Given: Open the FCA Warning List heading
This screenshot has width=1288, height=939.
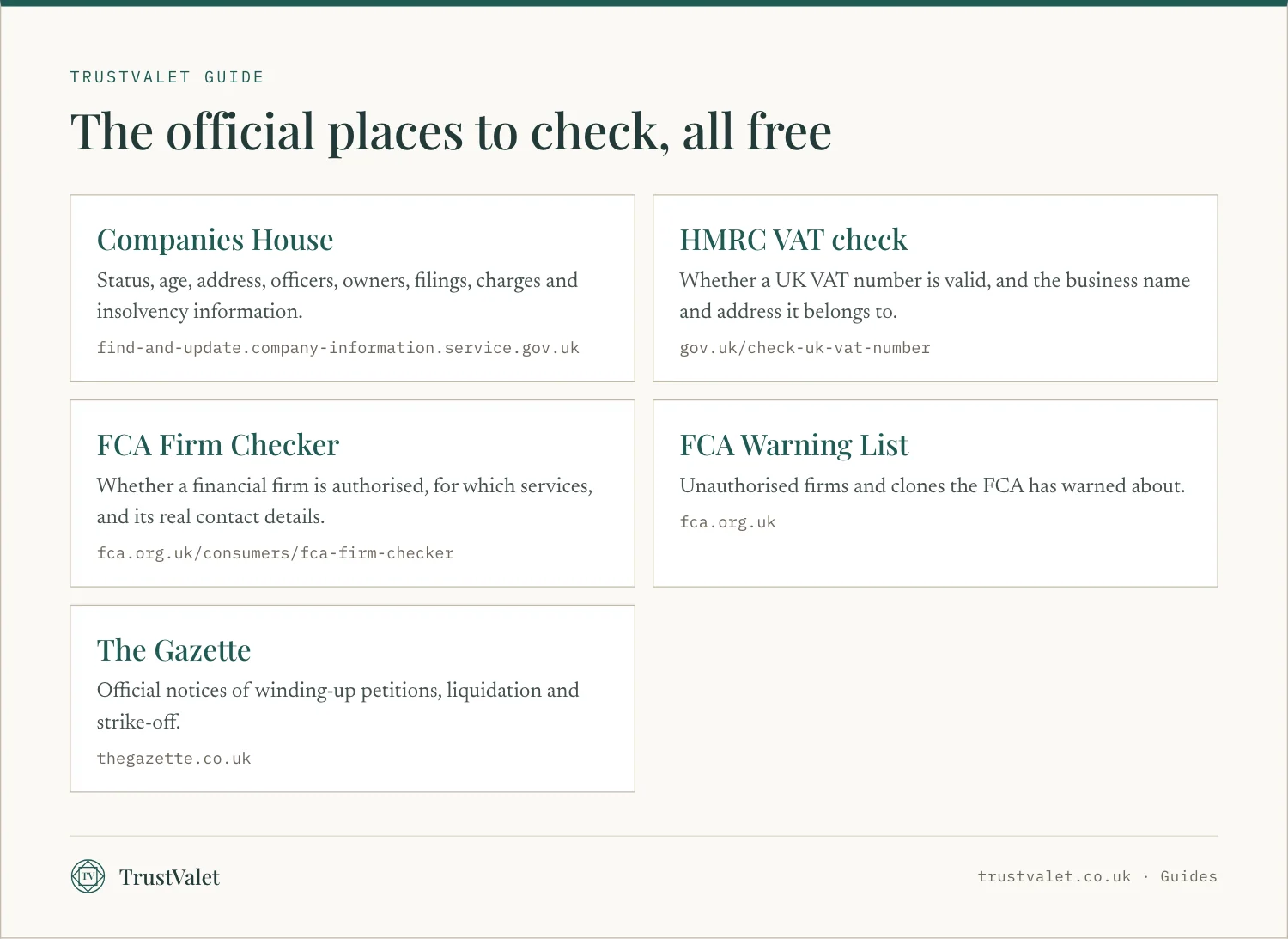Looking at the screenshot, I should (x=794, y=445).
